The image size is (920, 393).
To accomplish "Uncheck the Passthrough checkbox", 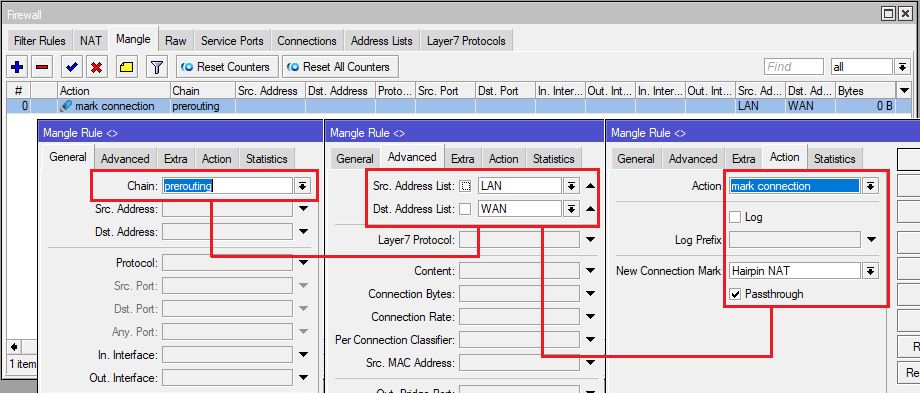I will [735, 294].
